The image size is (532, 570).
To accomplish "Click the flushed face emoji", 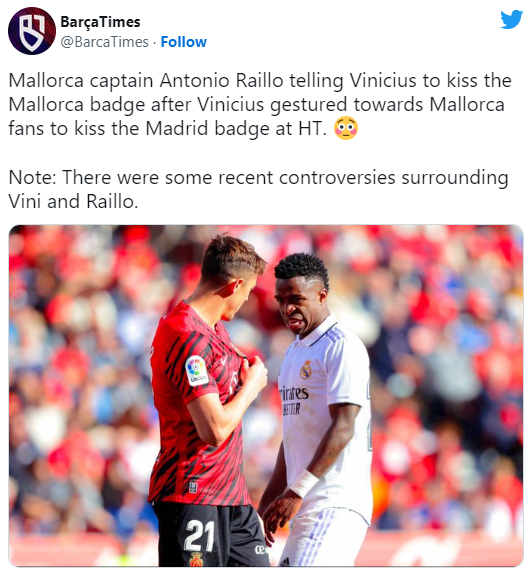I will click(x=346, y=128).
